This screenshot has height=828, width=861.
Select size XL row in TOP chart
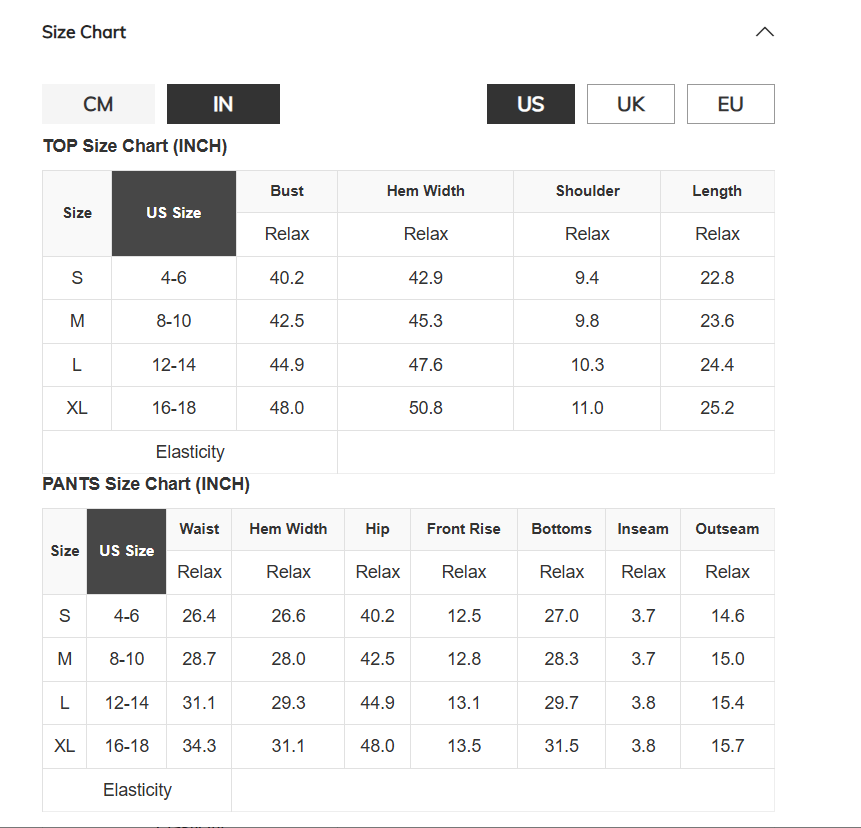(x=409, y=408)
